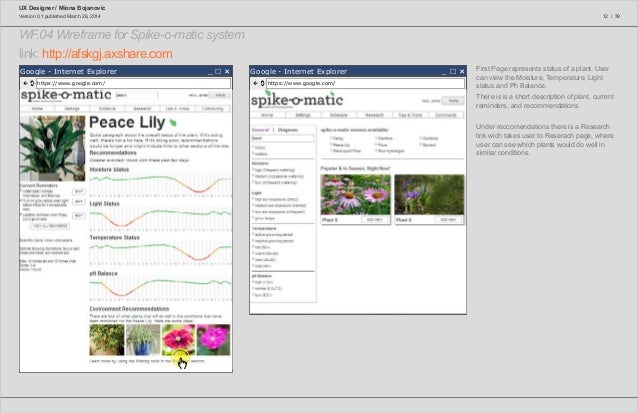Screen dimensions: 638x413
Task: Switch to the Diagnose filter tab
Action: tap(288, 130)
